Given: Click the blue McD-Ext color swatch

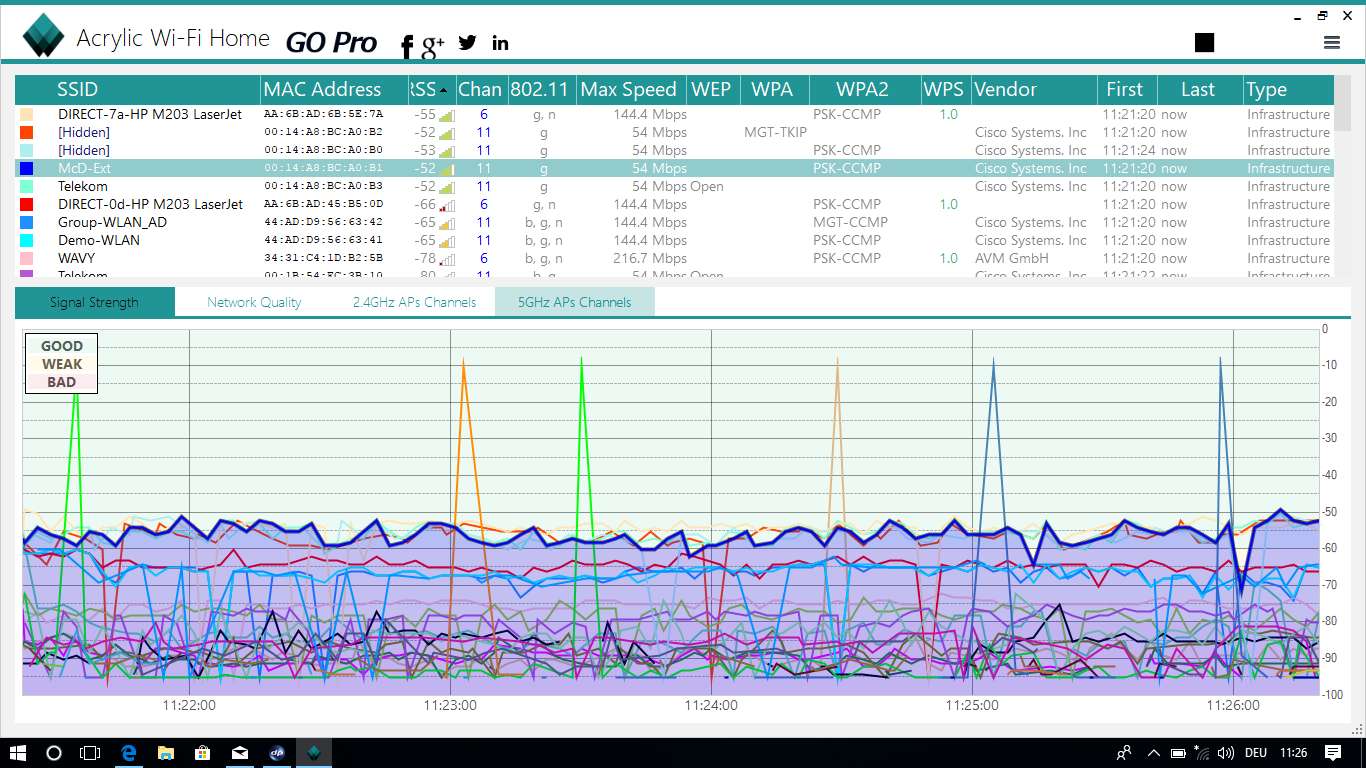Looking at the screenshot, I should (x=27, y=168).
